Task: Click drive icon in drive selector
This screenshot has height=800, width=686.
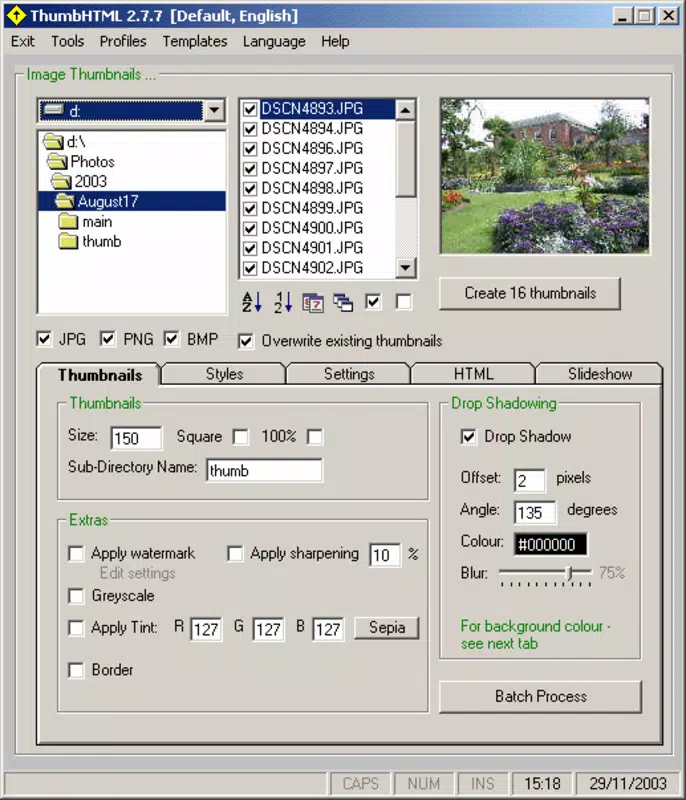Action: click(x=54, y=110)
